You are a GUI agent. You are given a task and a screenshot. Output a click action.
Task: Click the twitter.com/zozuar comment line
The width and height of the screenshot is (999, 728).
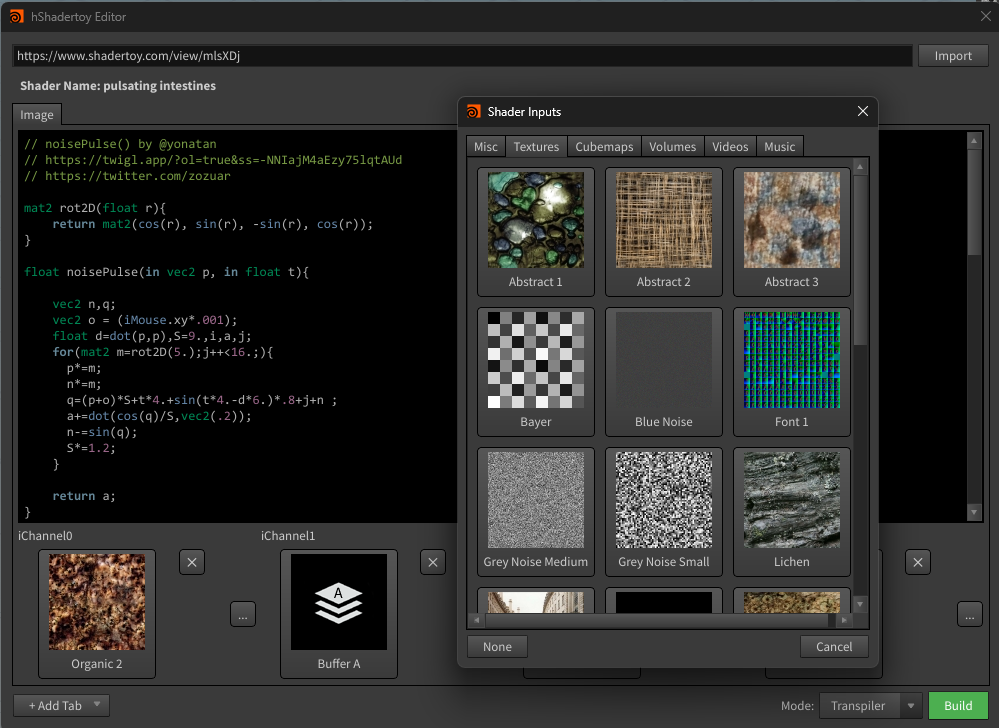(x=127, y=176)
